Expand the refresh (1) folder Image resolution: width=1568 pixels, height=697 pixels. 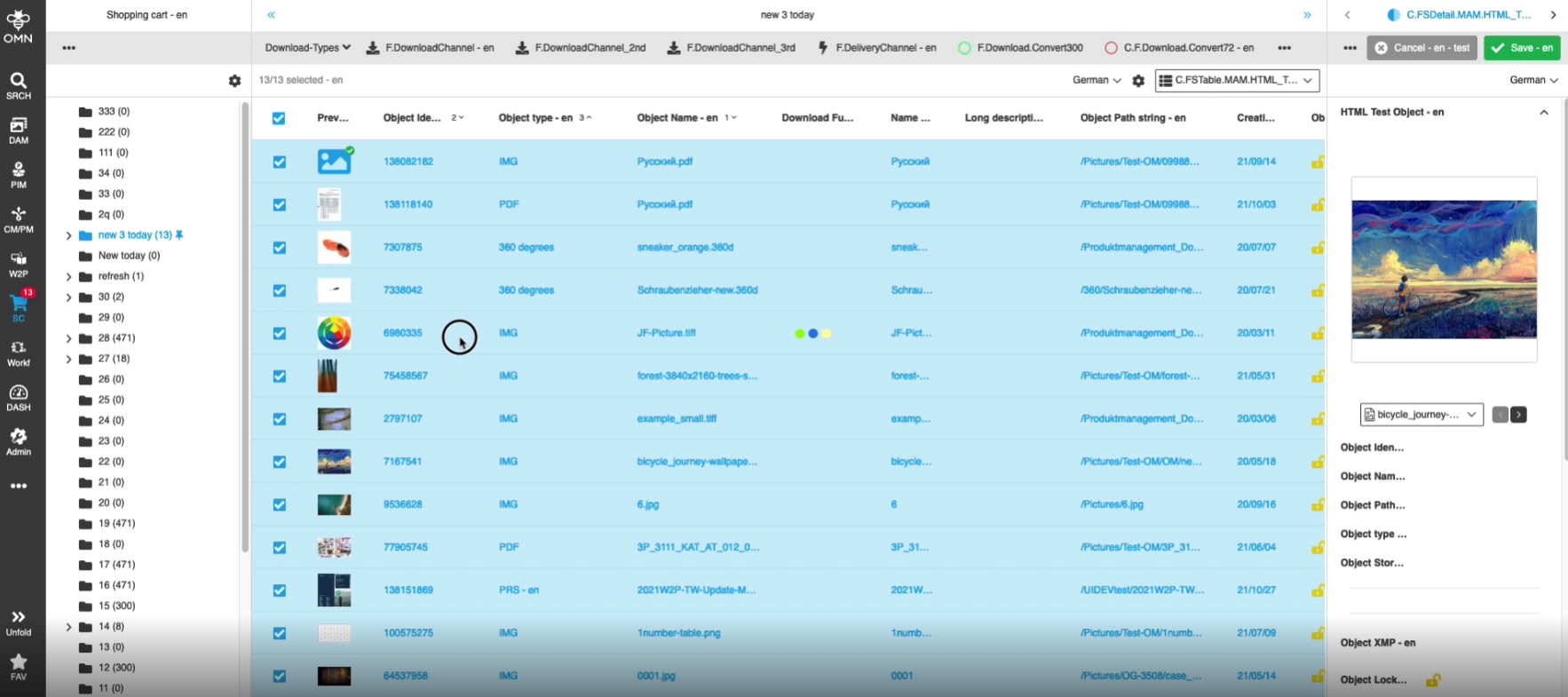click(x=68, y=276)
